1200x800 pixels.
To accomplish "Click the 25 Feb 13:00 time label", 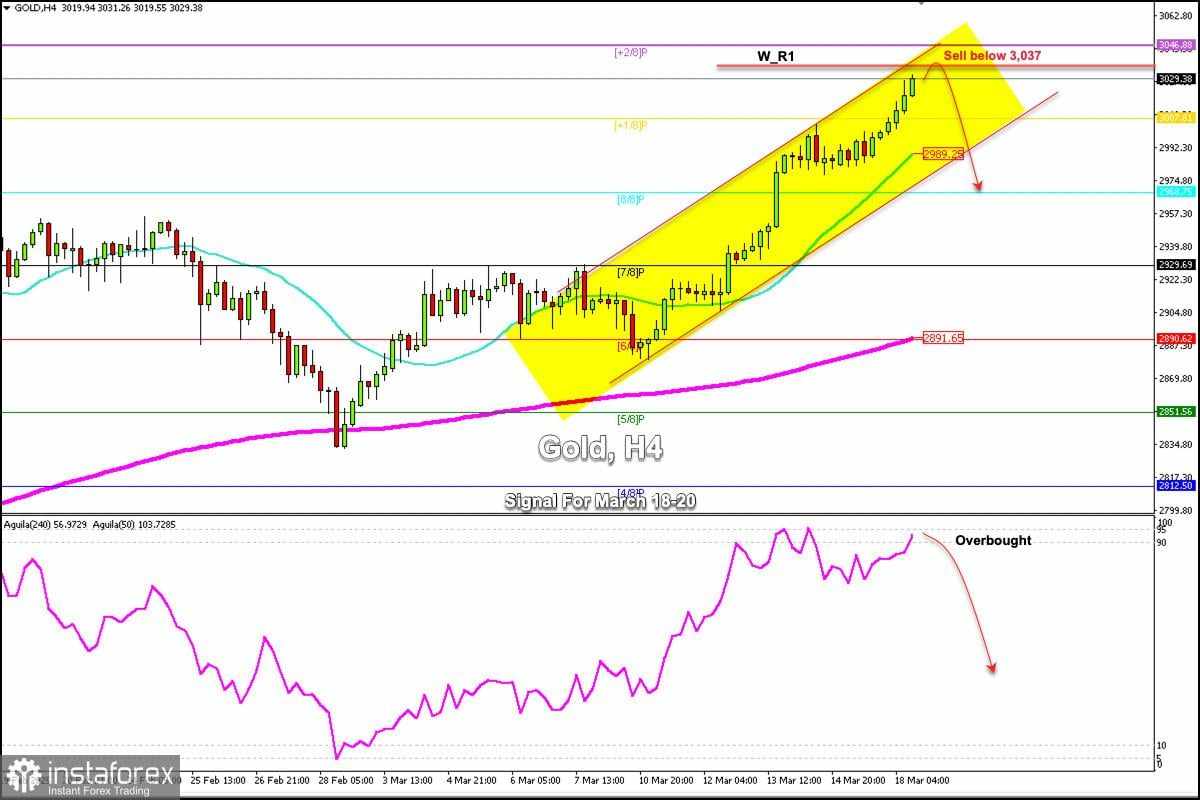I will tap(216, 779).
